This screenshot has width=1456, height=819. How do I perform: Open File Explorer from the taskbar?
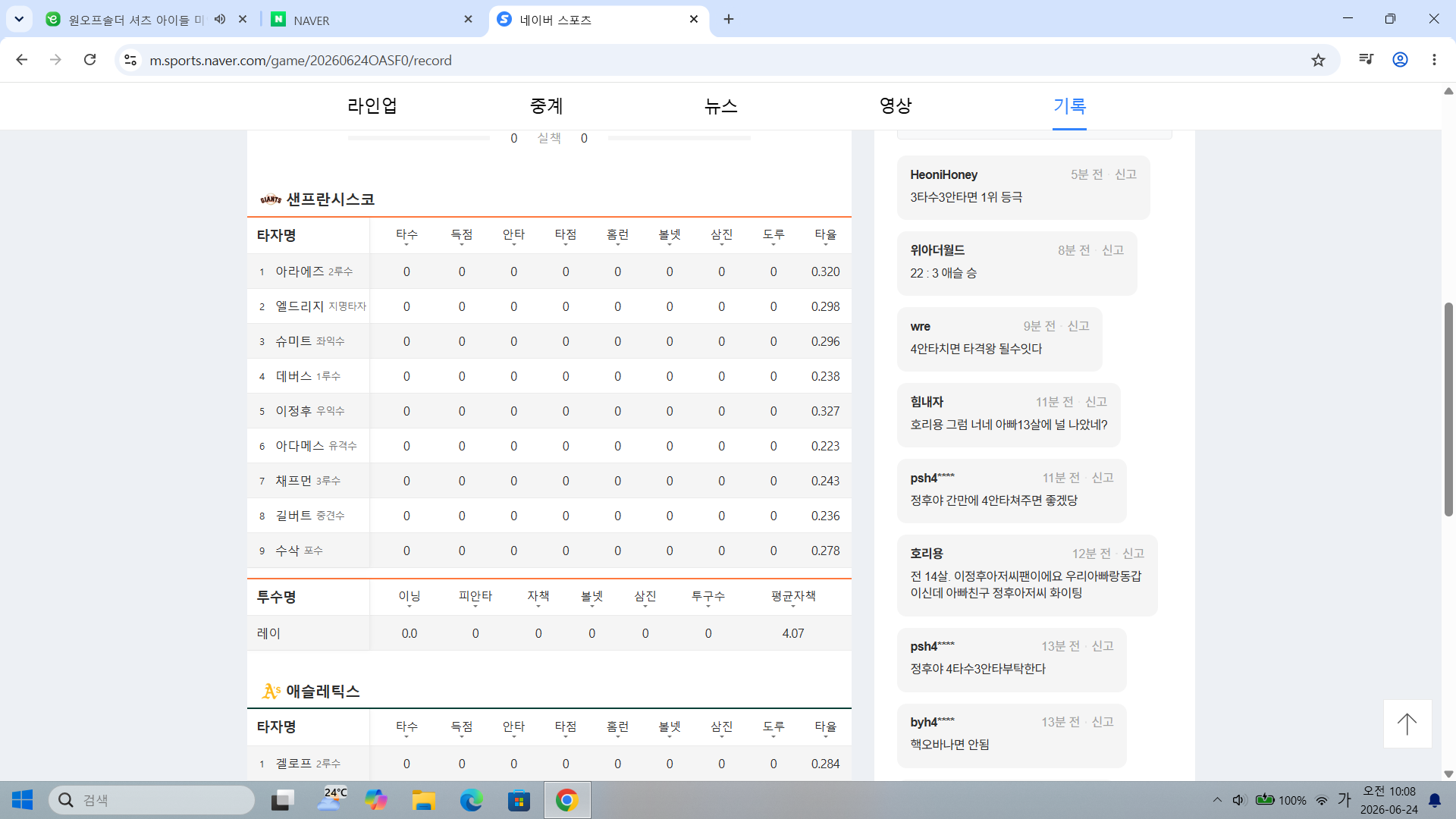[x=423, y=800]
